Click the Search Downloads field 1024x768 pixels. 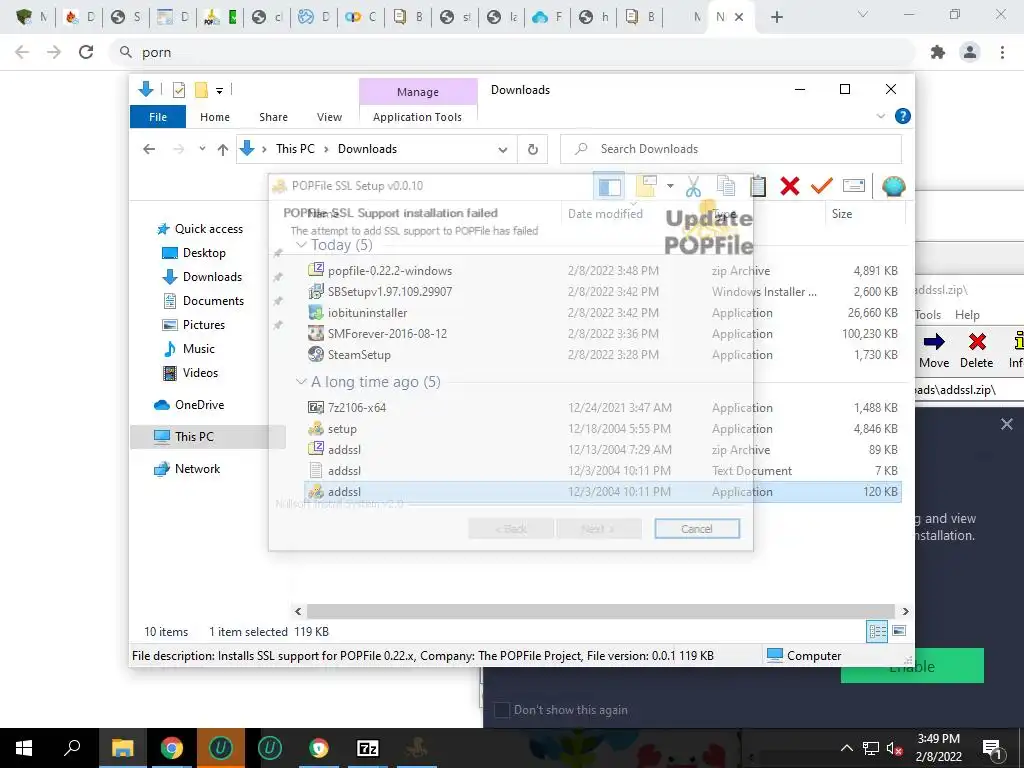[731, 149]
